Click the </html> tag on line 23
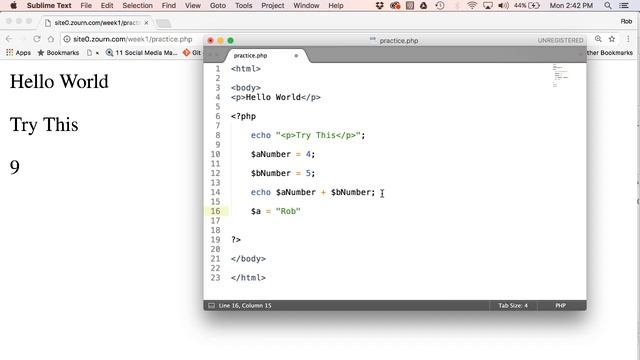The width and height of the screenshot is (640, 360). coord(248,278)
